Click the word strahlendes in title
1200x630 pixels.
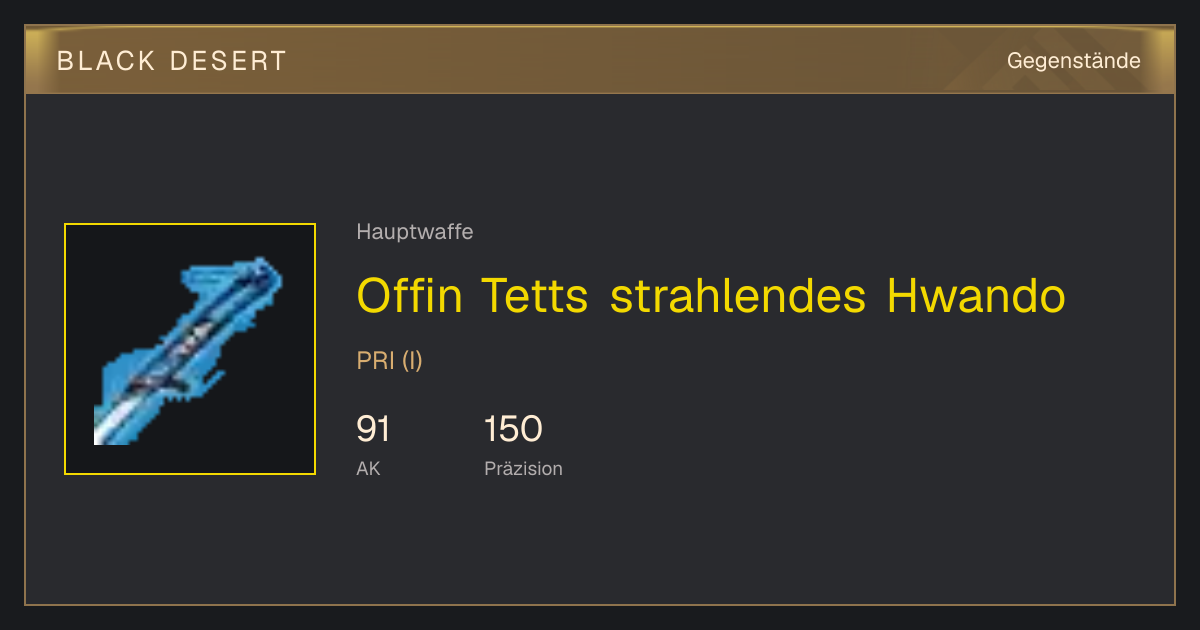pos(738,295)
